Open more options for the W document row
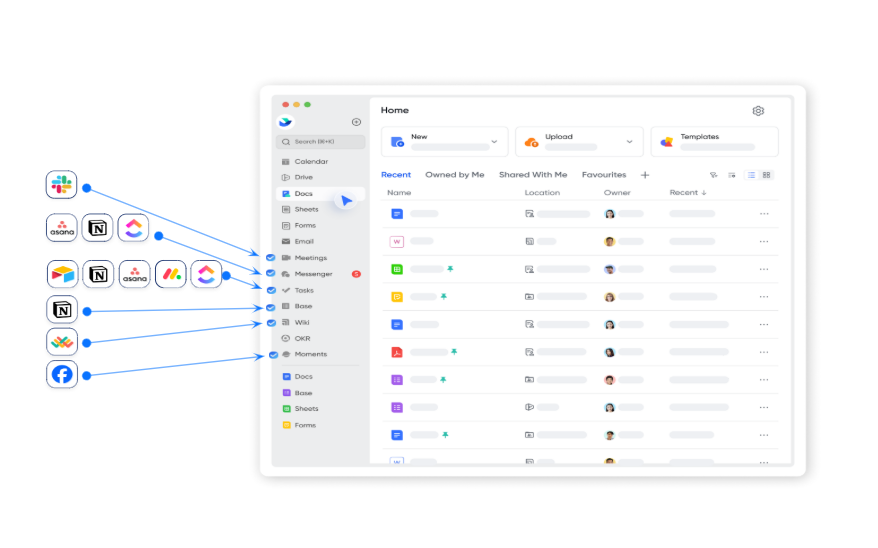 [764, 241]
